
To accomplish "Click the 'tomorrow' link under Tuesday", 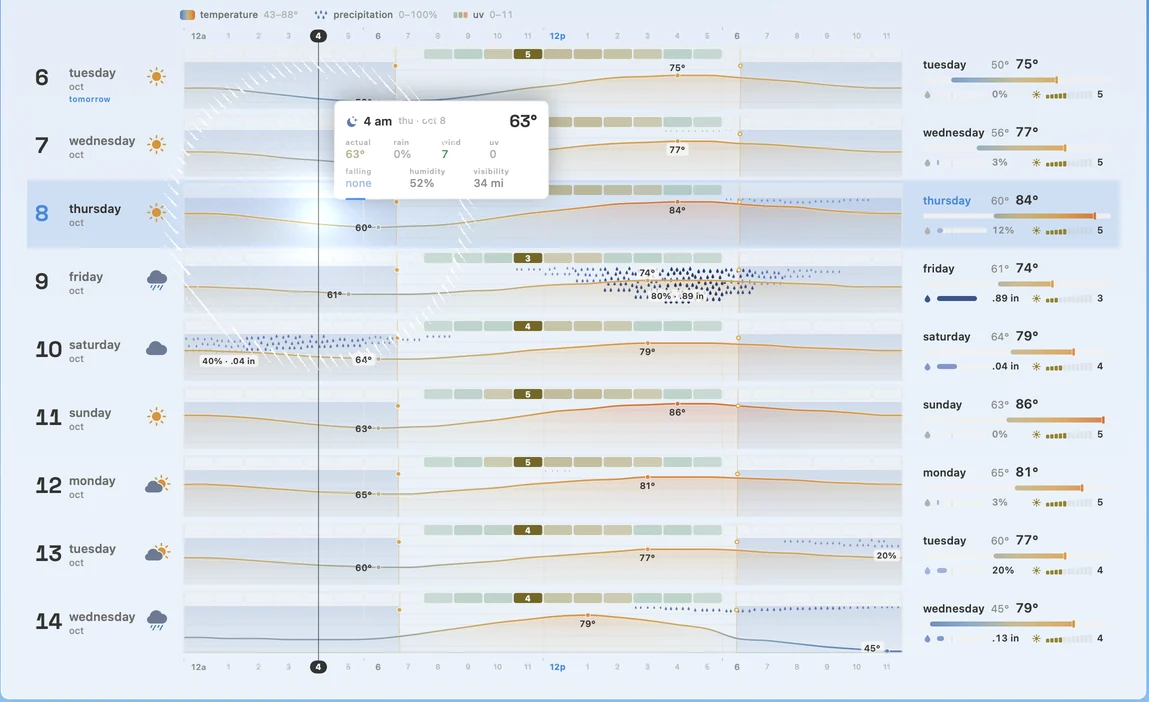I will click(x=89, y=99).
